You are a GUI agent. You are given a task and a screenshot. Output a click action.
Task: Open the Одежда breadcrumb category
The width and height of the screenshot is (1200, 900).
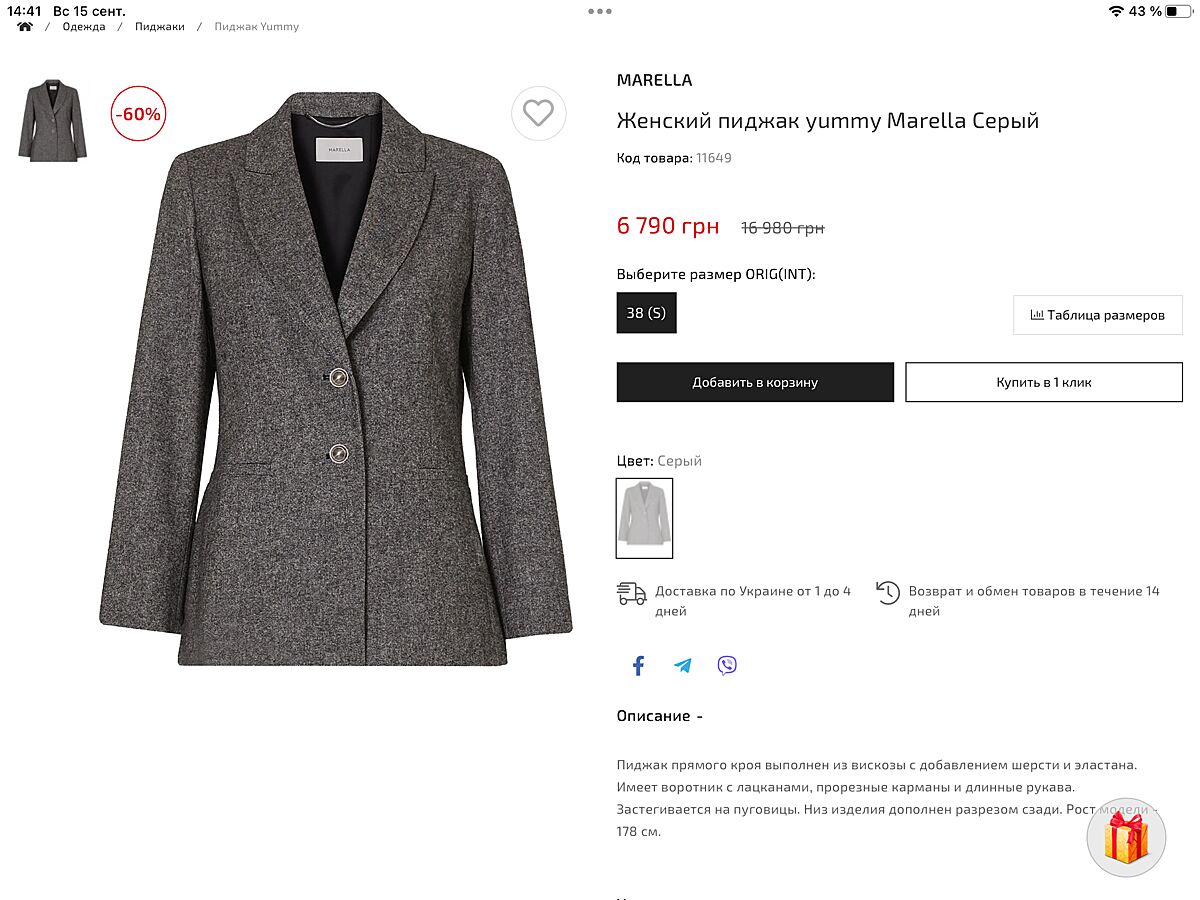(84, 27)
